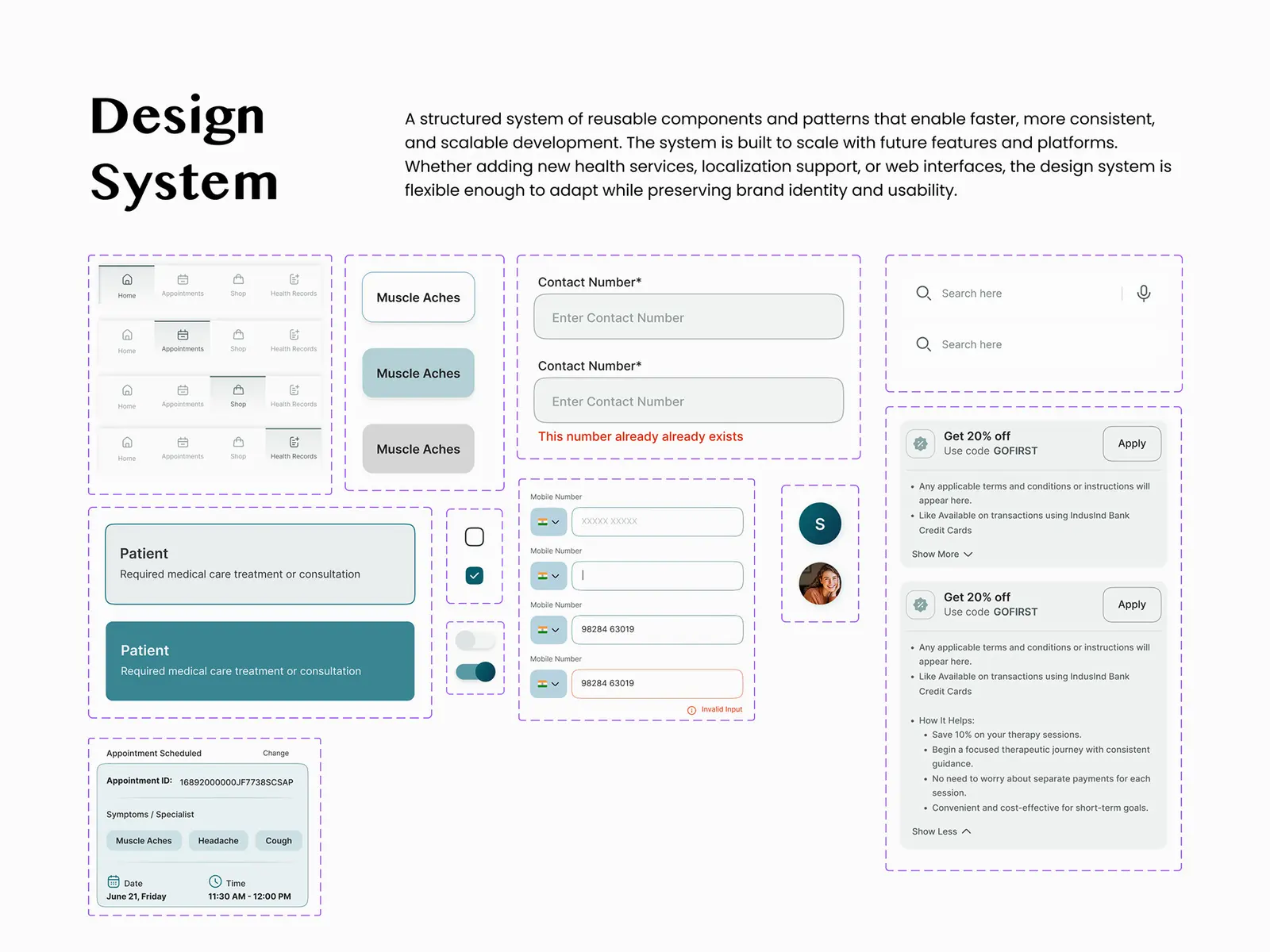The height and width of the screenshot is (952, 1270).
Task: Click the magnifier icon beside the microphone search bar
Action: pyautogui.click(x=923, y=293)
